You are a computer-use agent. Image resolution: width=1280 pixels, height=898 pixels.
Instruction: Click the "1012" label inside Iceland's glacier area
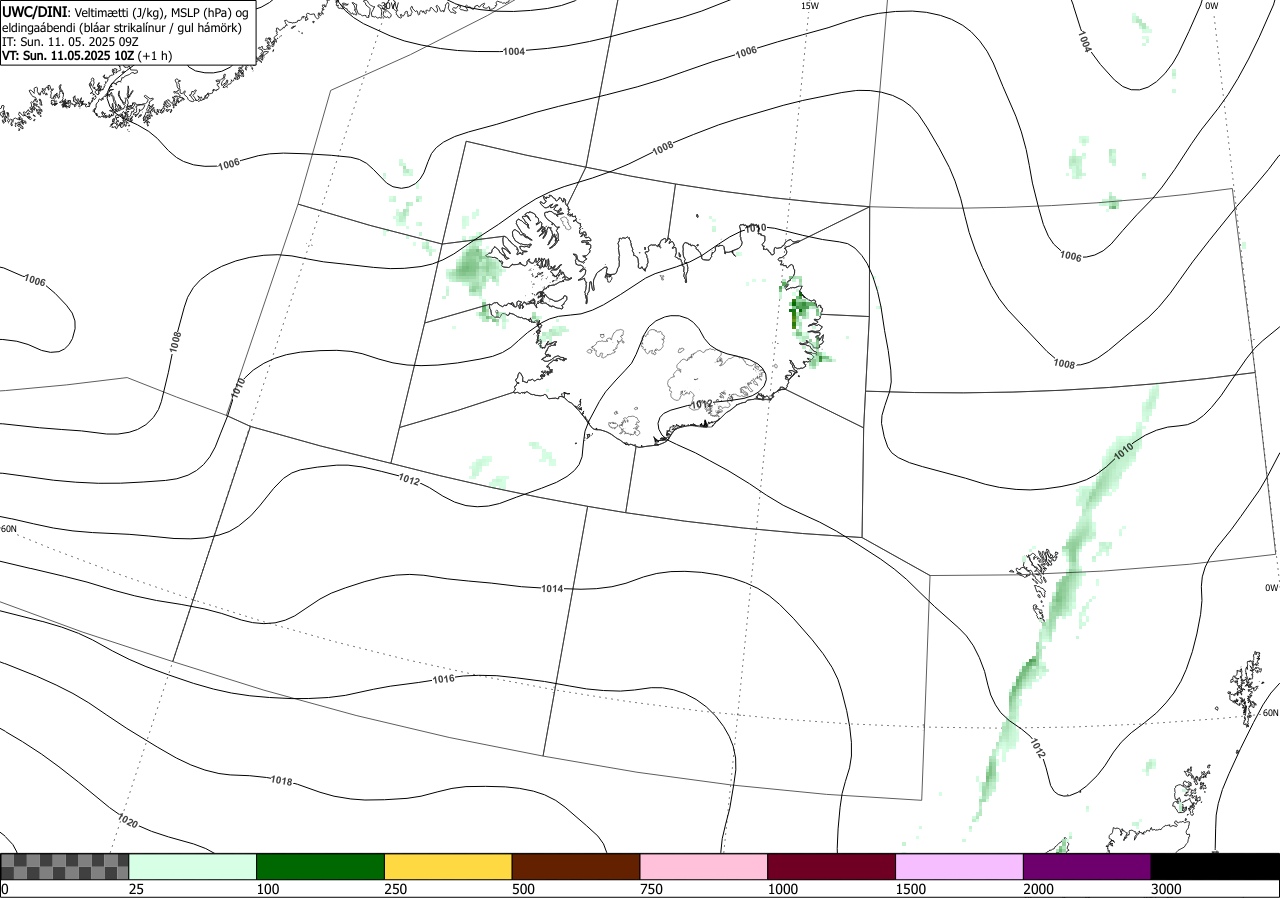701,404
